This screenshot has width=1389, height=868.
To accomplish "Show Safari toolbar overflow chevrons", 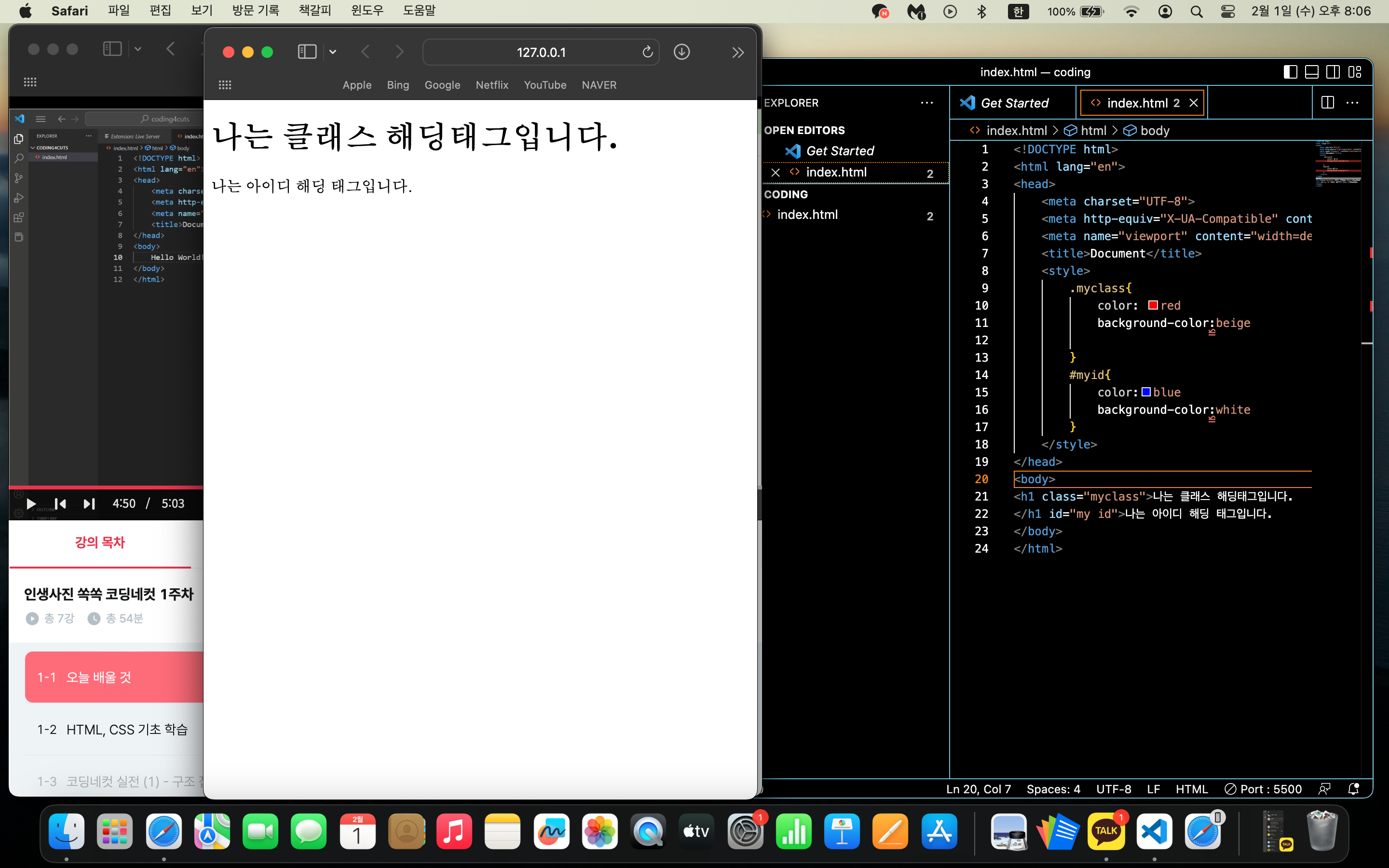I will (x=738, y=53).
